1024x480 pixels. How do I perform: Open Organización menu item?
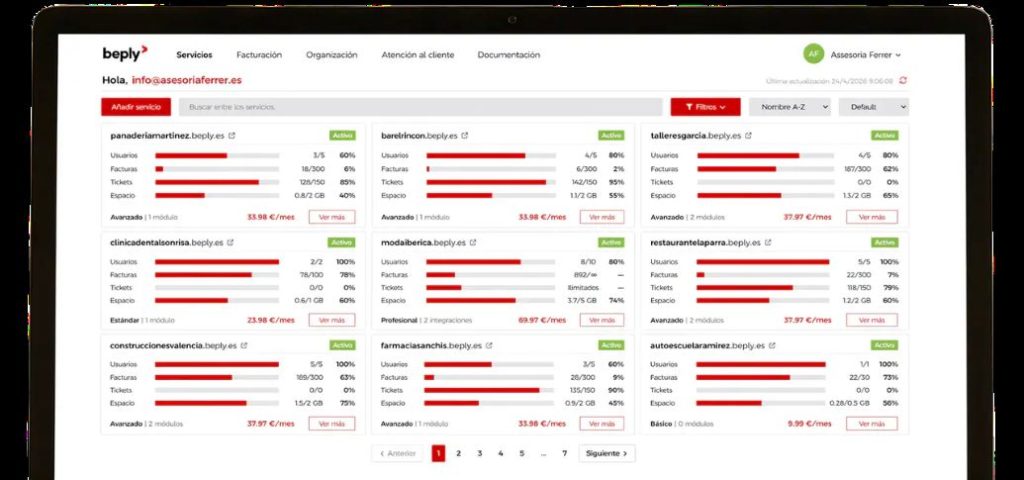coord(332,55)
